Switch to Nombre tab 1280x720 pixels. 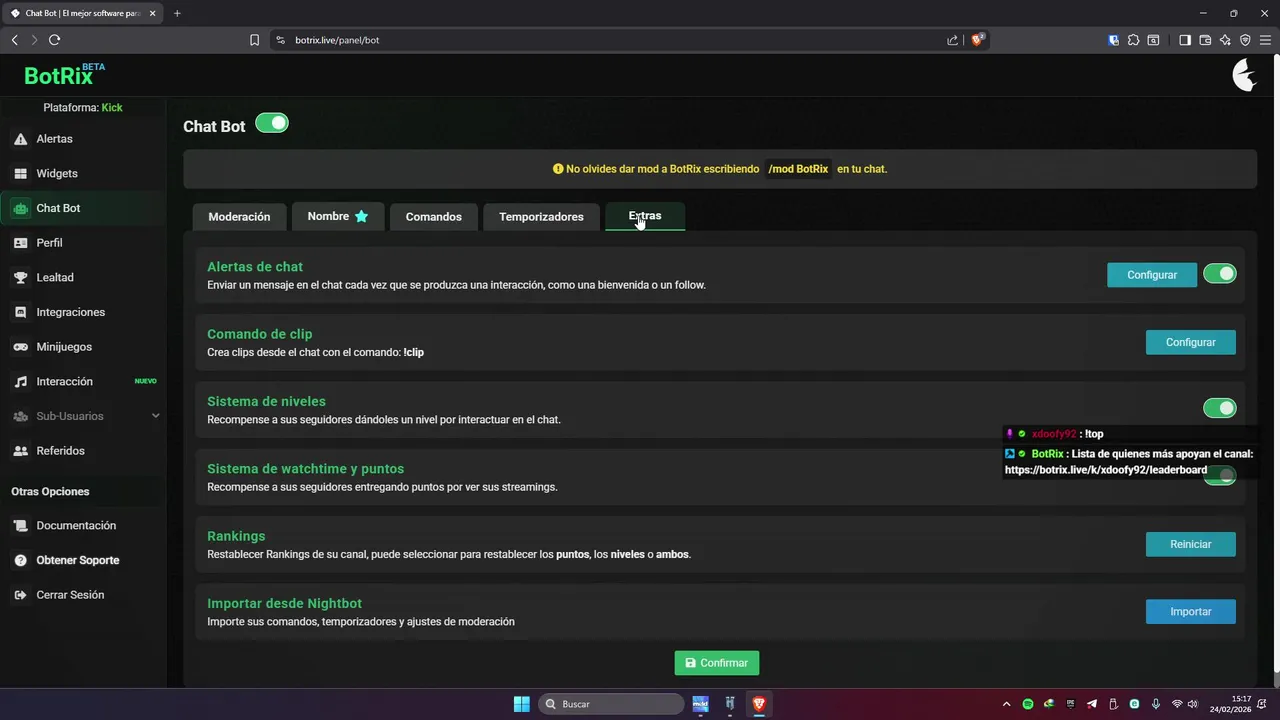(x=338, y=216)
